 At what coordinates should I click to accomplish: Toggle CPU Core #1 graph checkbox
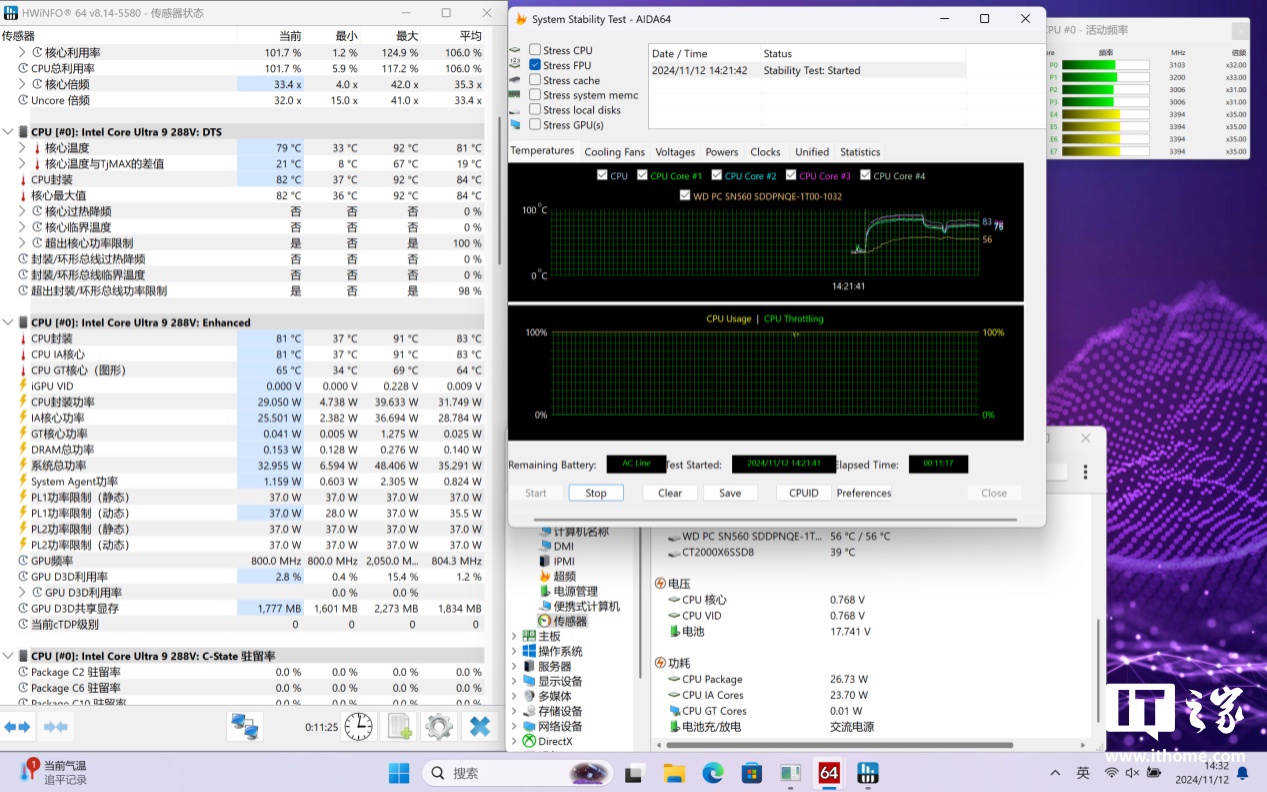[x=643, y=176]
